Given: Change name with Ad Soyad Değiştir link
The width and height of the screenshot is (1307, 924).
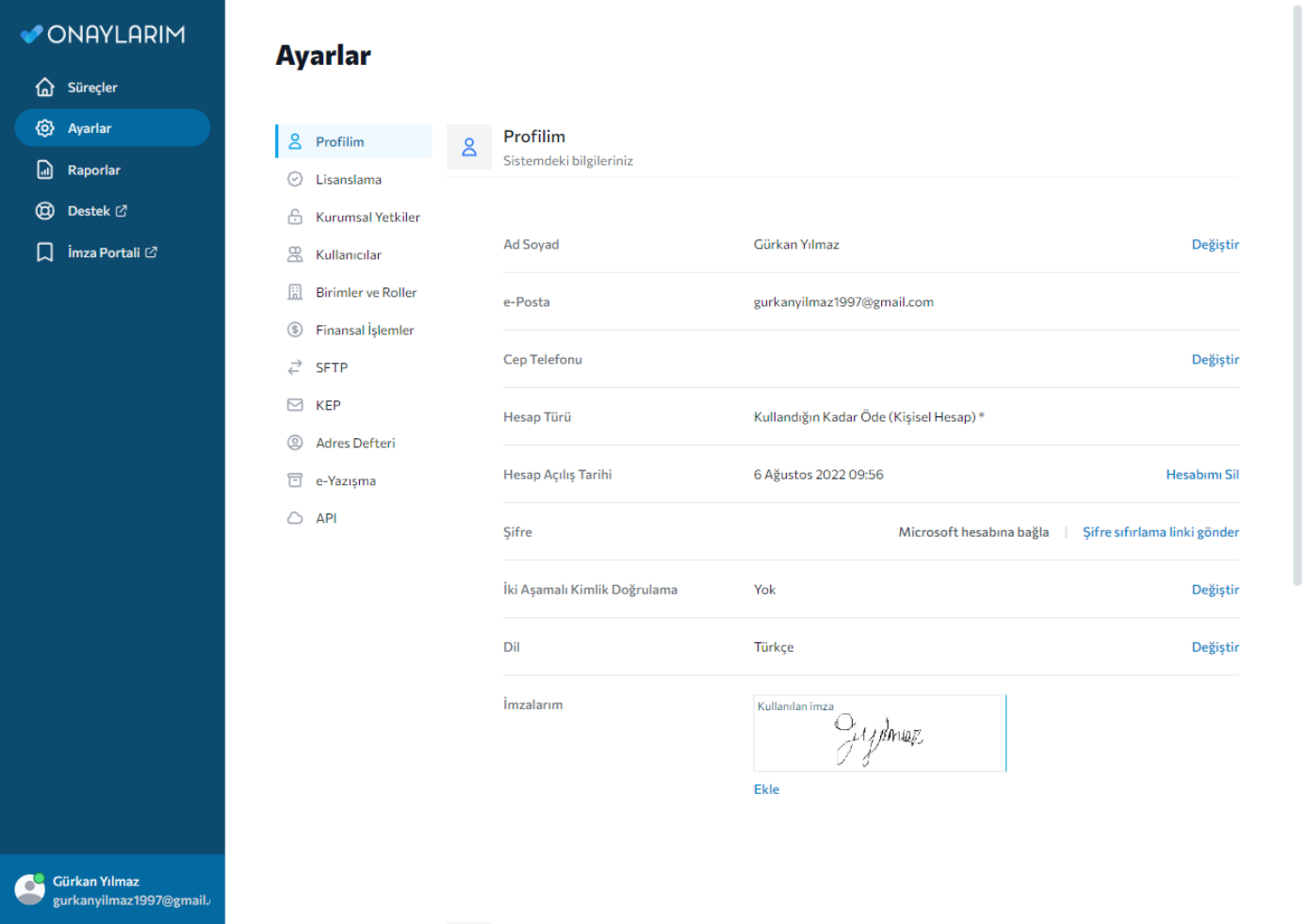Looking at the screenshot, I should point(1215,245).
